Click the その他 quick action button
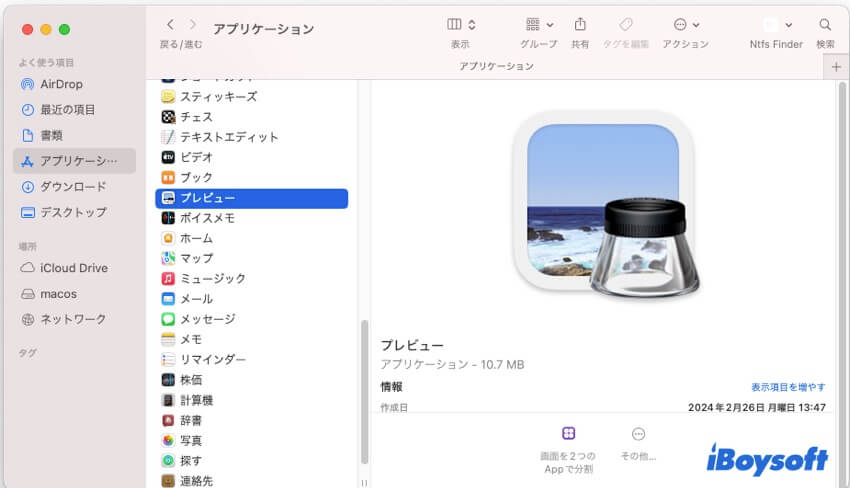This screenshot has height=488, width=850. (x=639, y=443)
